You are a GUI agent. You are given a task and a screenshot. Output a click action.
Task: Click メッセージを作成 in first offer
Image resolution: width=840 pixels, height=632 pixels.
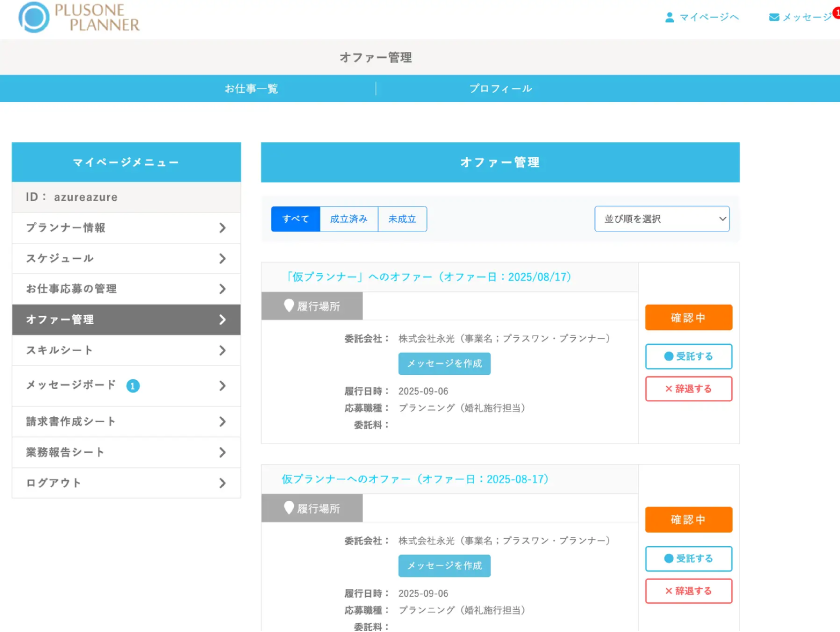pos(444,364)
